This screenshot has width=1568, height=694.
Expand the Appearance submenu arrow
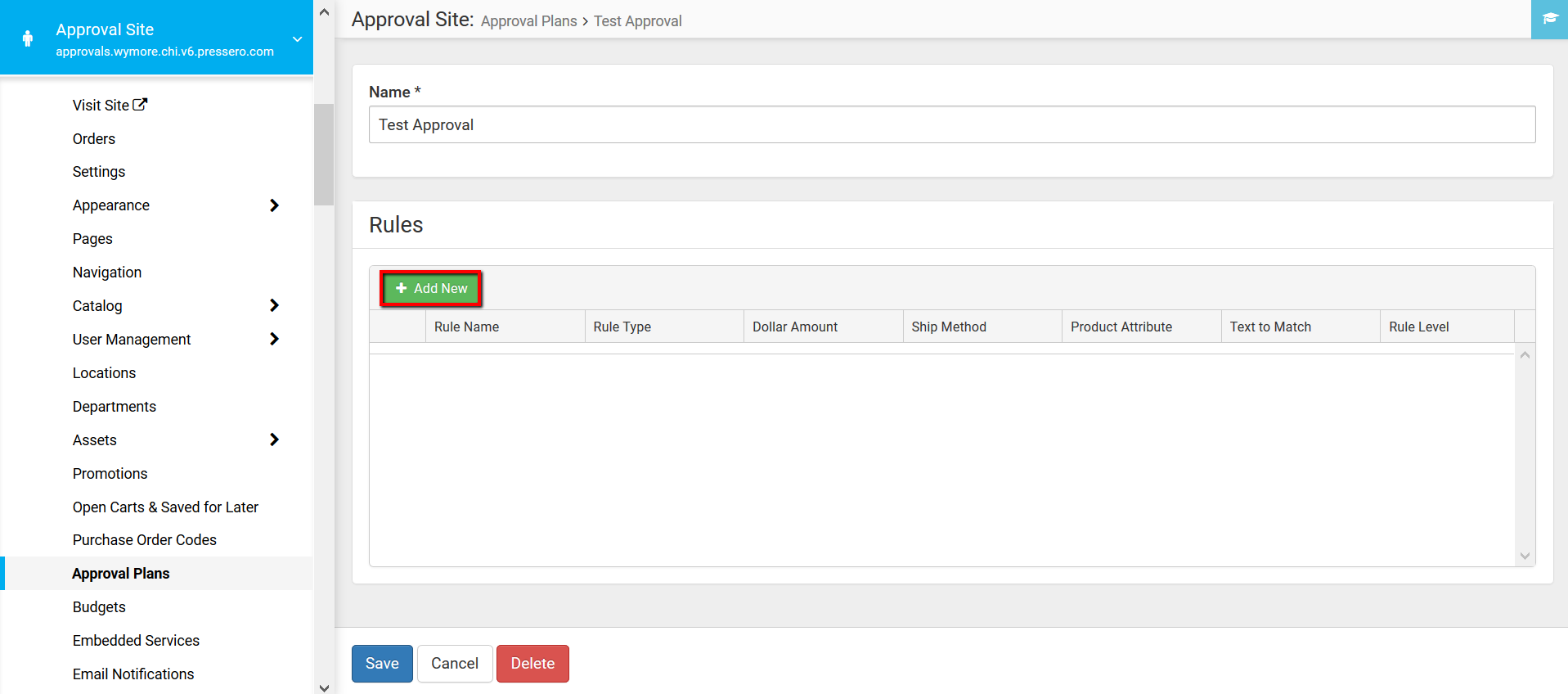pos(274,205)
